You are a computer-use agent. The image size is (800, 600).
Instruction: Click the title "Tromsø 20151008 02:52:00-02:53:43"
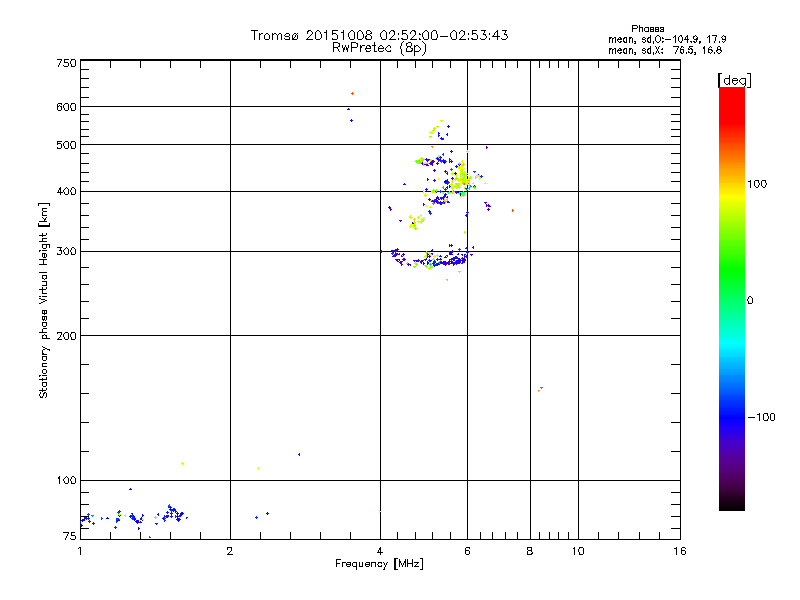pos(379,35)
